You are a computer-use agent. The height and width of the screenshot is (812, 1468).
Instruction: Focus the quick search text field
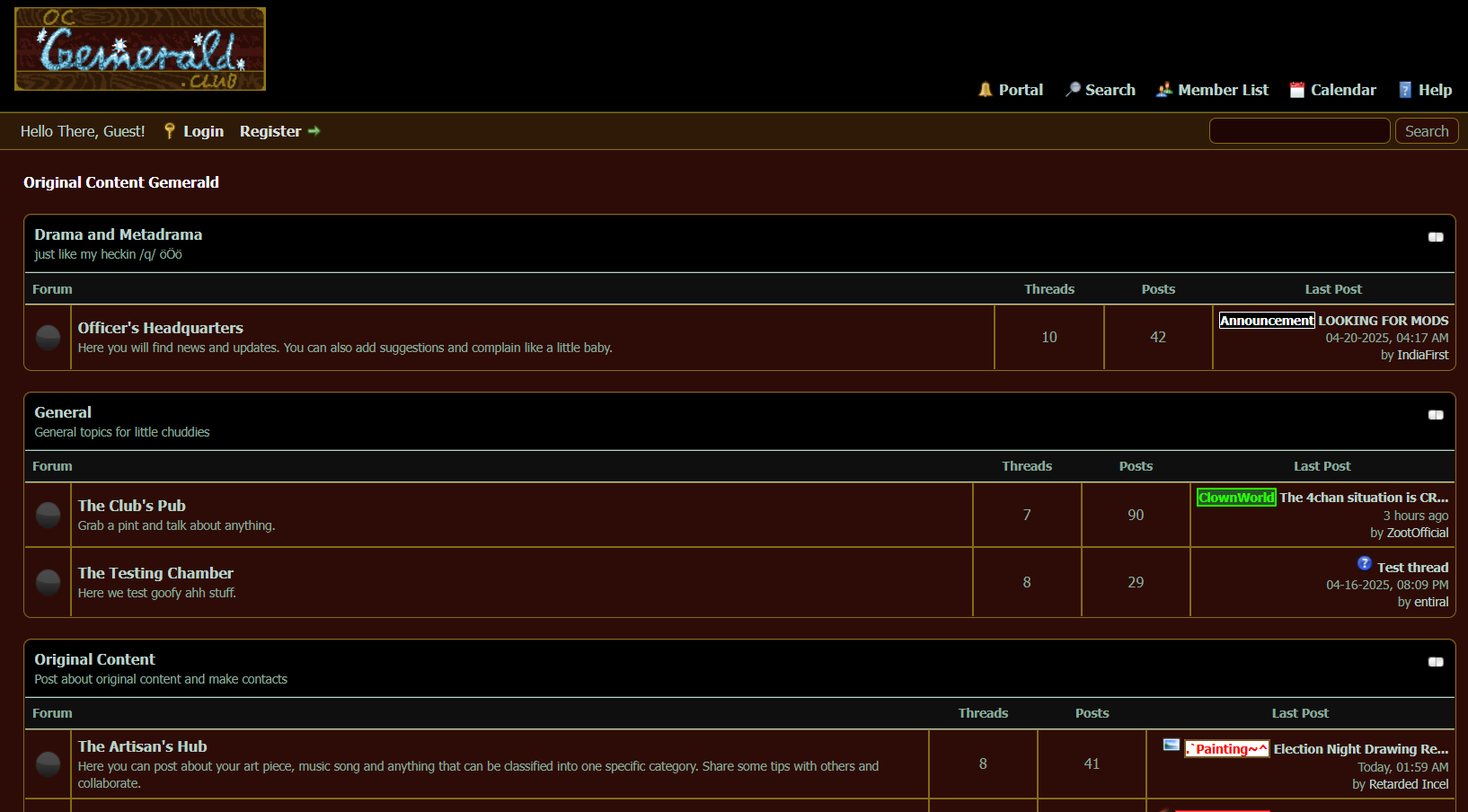[1299, 131]
